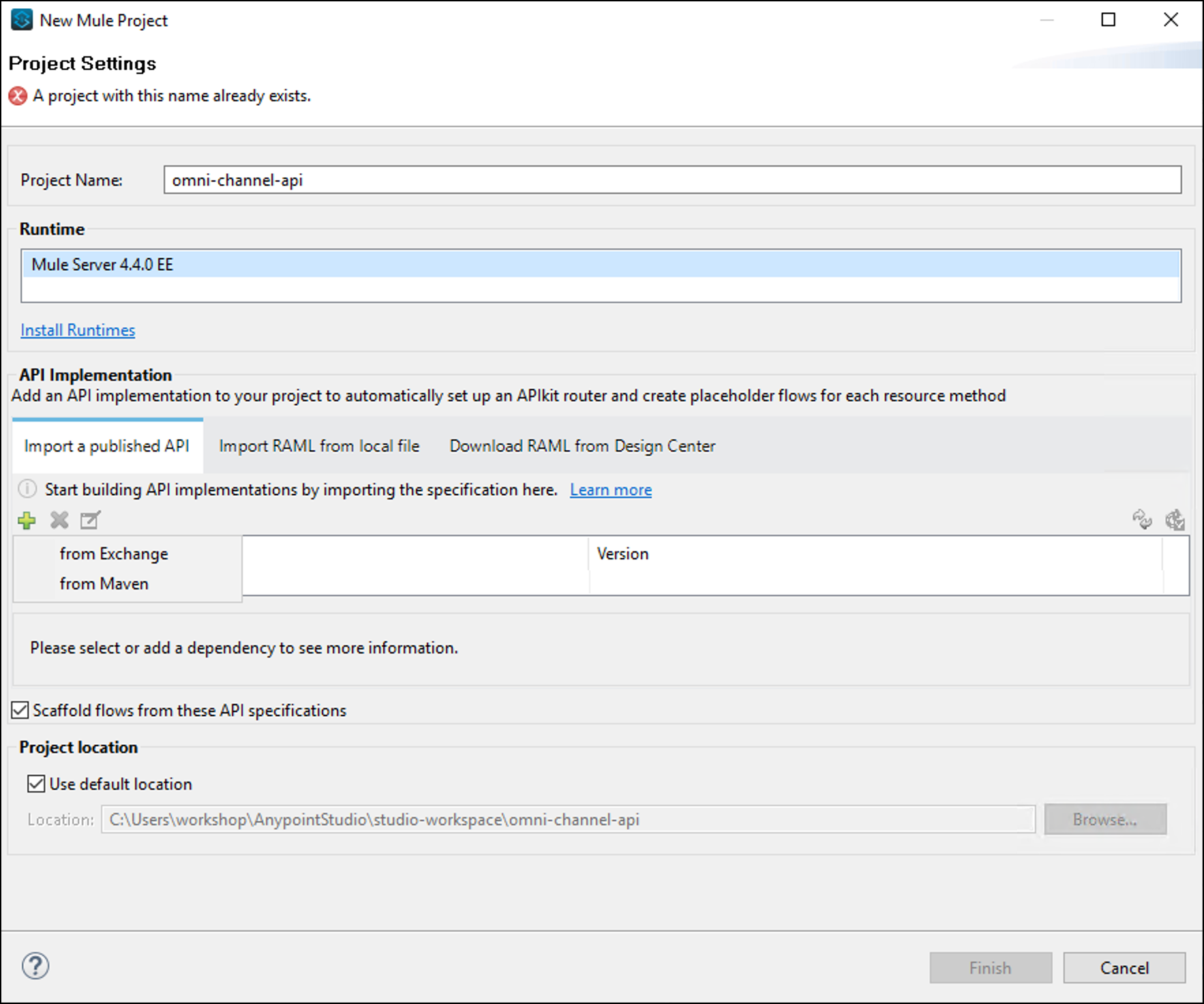
Task: Select Mule Server 4.4.0 EE runtime
Action: pyautogui.click(x=601, y=265)
